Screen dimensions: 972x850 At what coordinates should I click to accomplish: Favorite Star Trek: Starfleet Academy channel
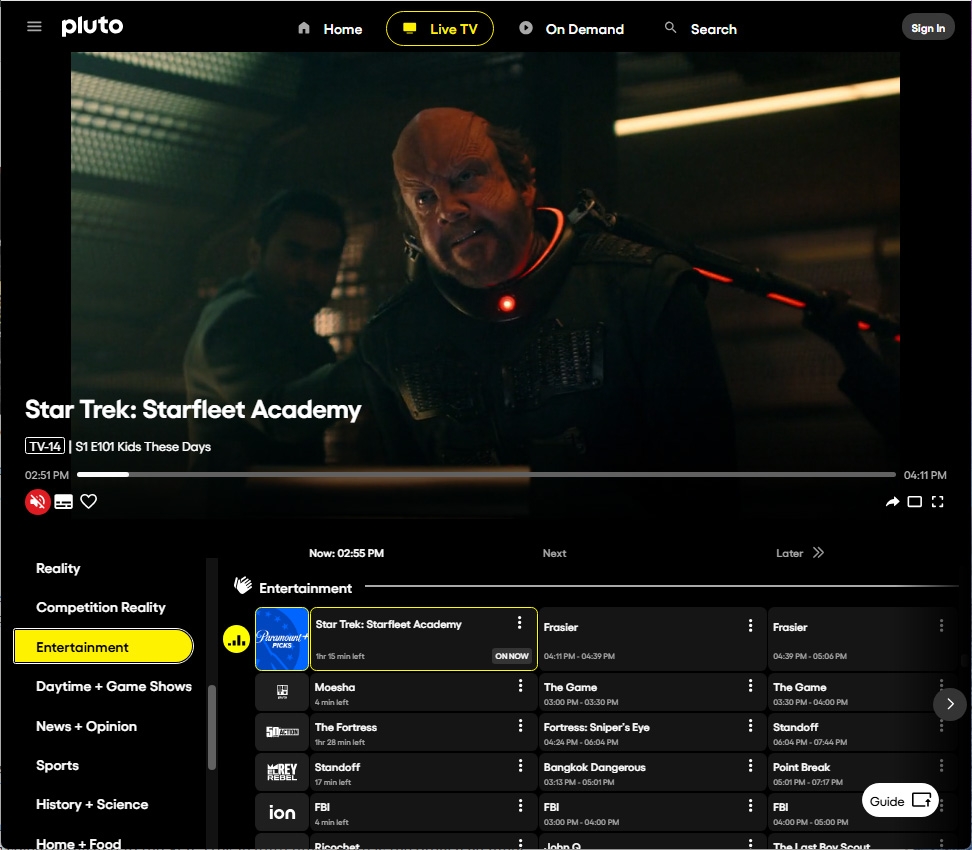(x=89, y=501)
